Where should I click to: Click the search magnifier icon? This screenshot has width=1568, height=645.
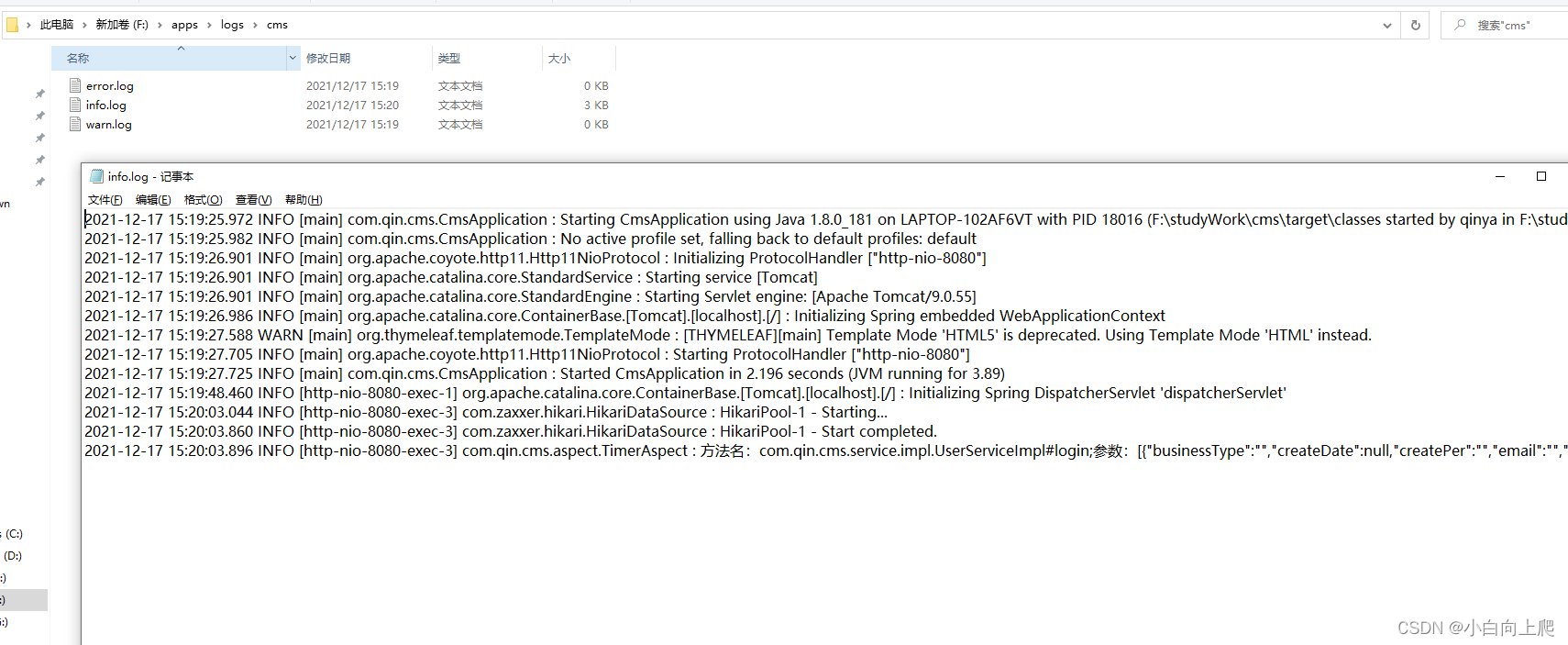tap(1460, 25)
